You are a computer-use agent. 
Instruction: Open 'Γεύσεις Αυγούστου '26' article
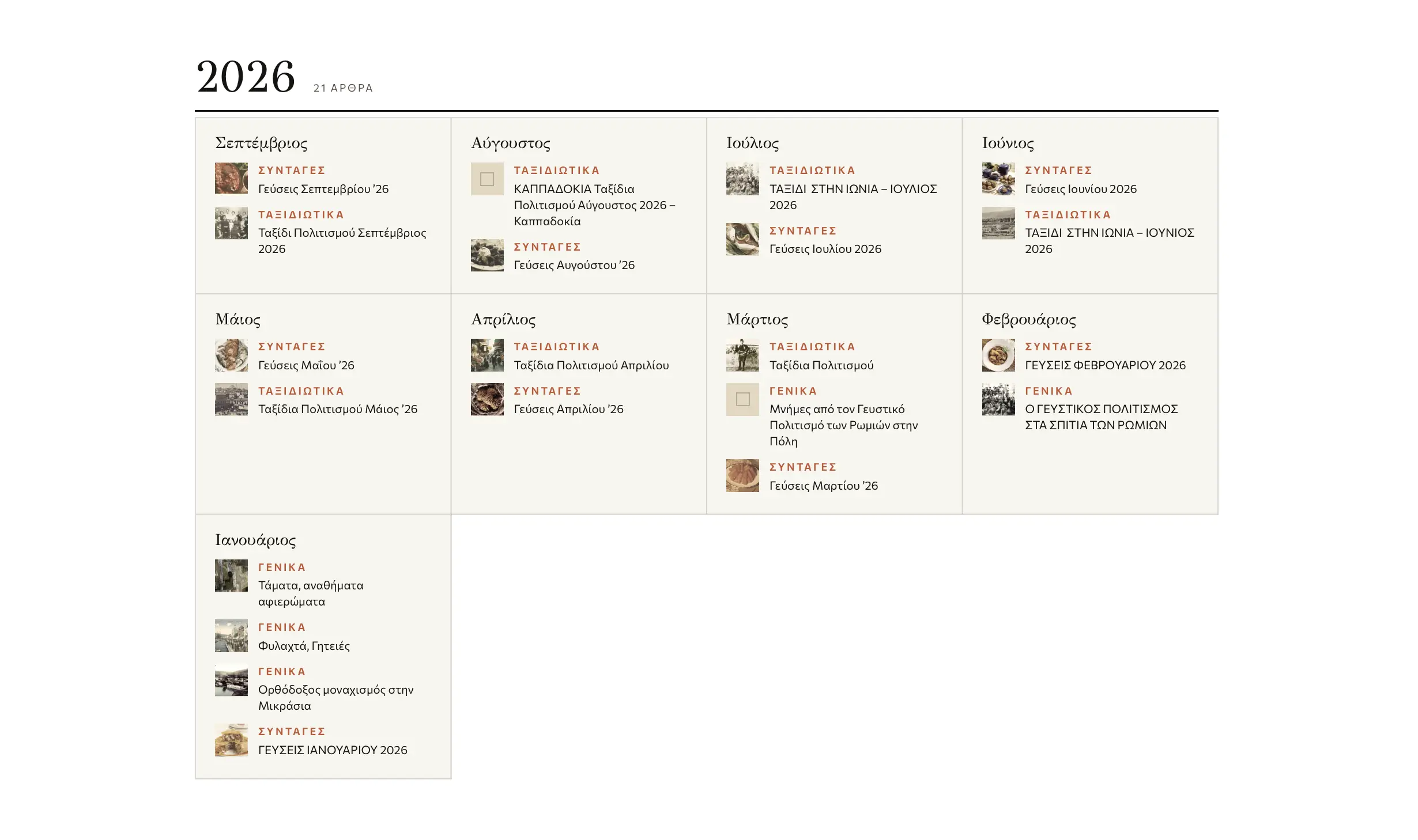(574, 265)
